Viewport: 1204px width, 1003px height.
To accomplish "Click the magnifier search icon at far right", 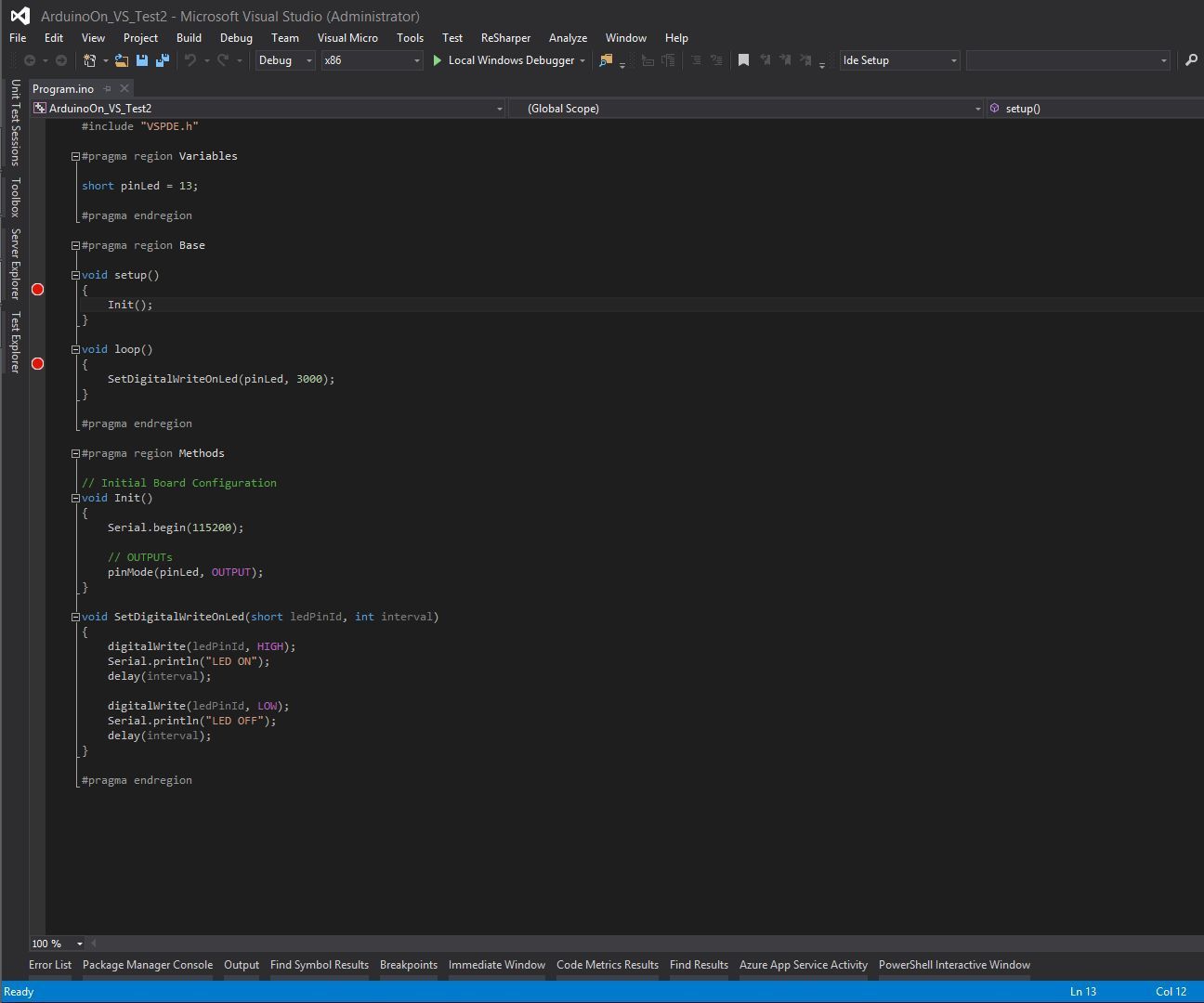I will tap(1191, 60).
